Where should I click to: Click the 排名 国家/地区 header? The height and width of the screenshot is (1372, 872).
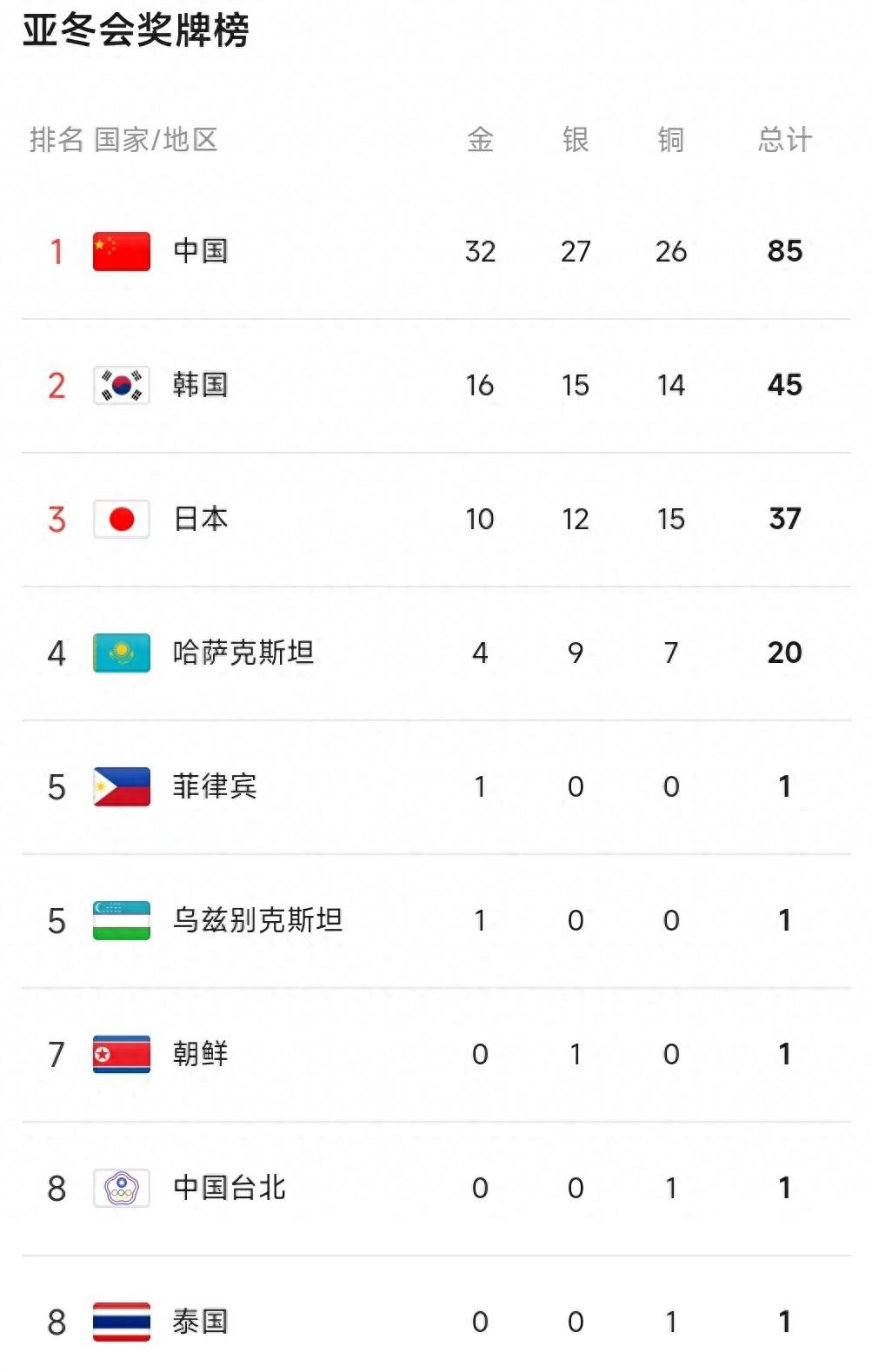pyautogui.click(x=123, y=139)
